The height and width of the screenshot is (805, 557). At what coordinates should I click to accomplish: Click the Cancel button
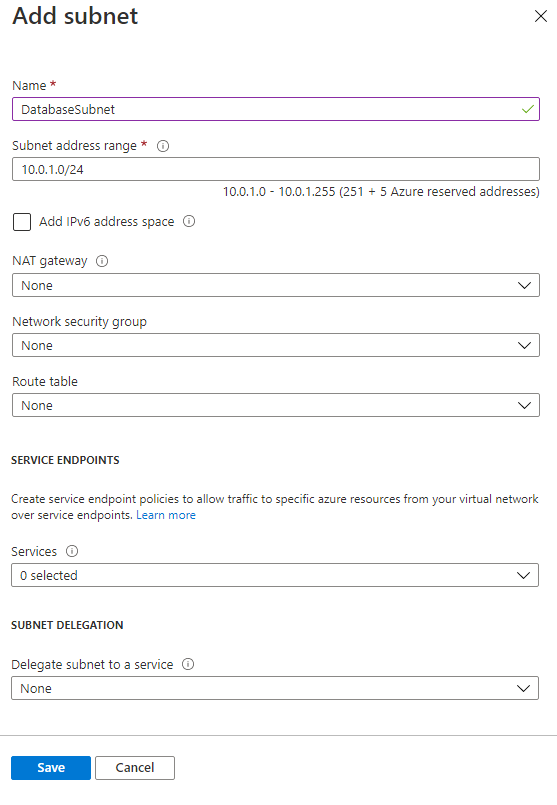click(135, 768)
